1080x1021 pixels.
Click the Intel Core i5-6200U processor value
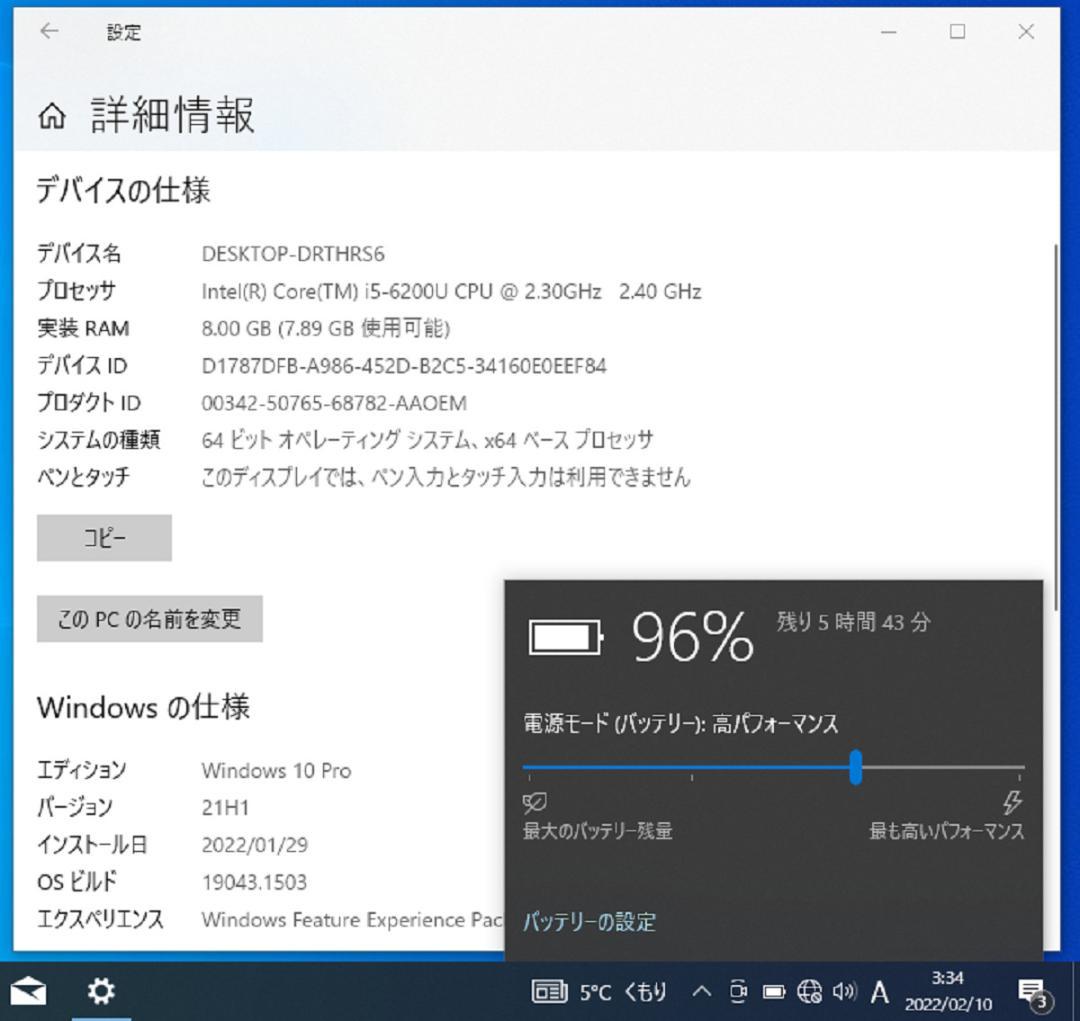tap(451, 291)
